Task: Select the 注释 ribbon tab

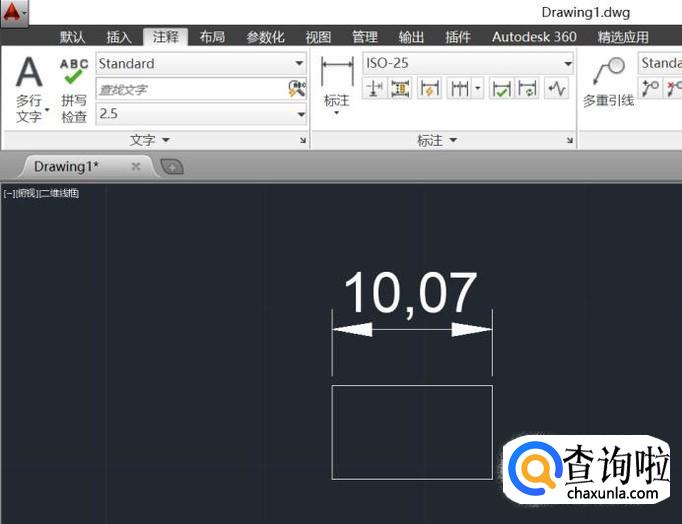Action: (166, 37)
